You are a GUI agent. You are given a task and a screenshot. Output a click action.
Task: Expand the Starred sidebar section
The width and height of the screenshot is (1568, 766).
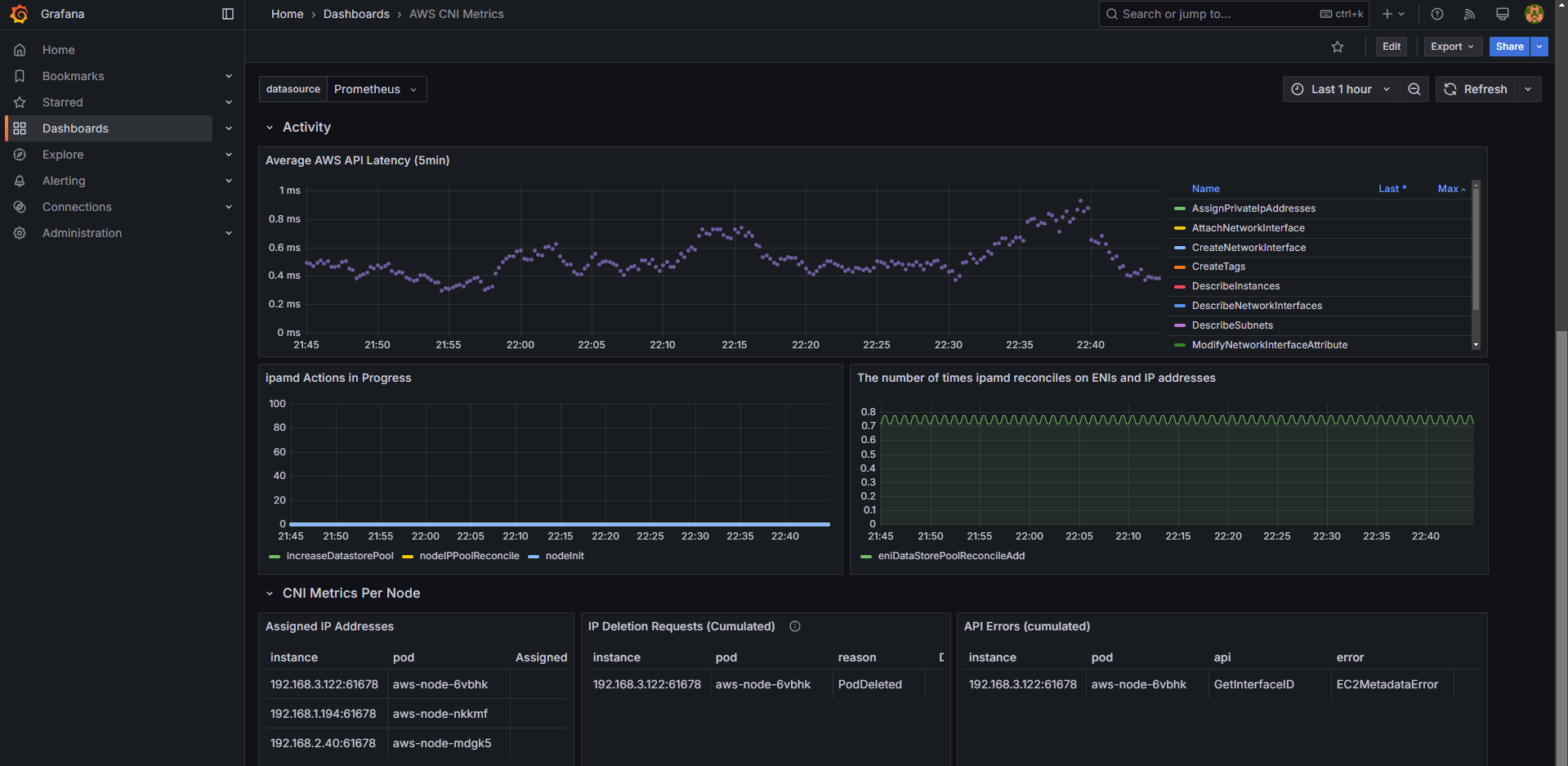[x=229, y=102]
